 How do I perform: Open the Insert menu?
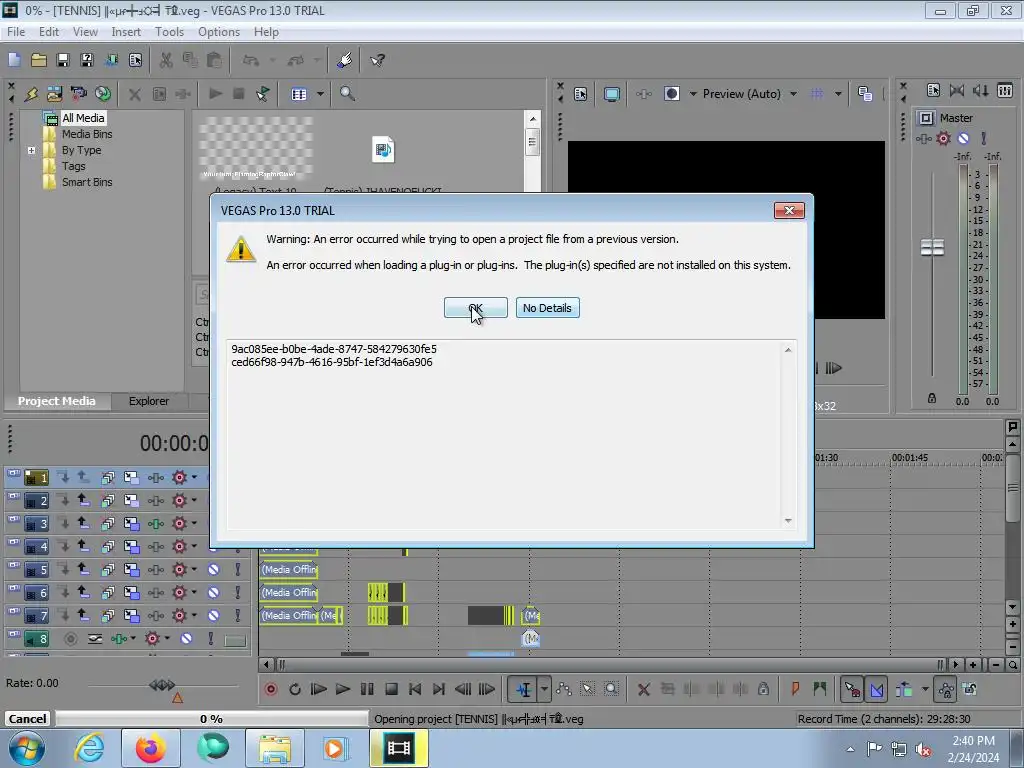tap(125, 31)
